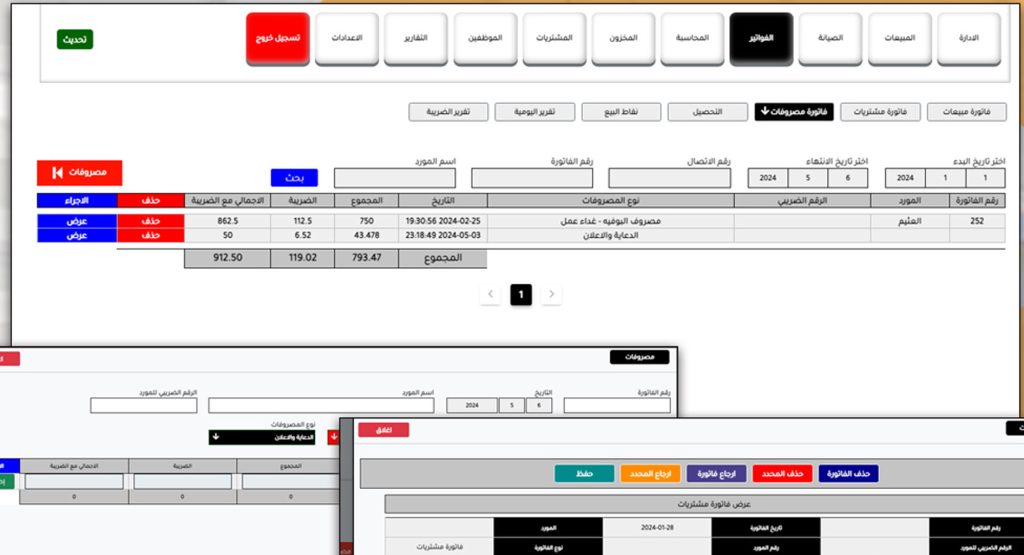The image size is (1024, 555).
Task: Click the red اغلاق close button
Action: (383, 429)
